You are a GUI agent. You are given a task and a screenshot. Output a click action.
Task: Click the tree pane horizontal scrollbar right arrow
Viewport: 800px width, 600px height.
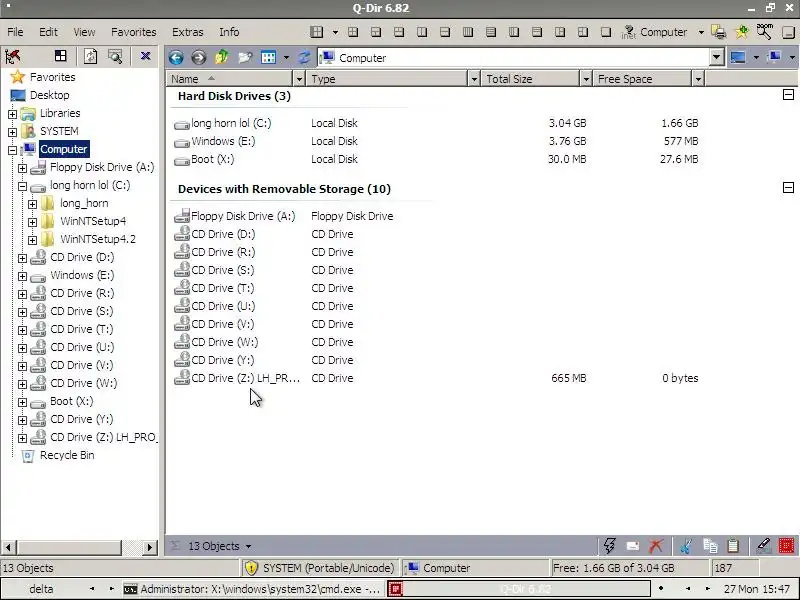[149, 547]
